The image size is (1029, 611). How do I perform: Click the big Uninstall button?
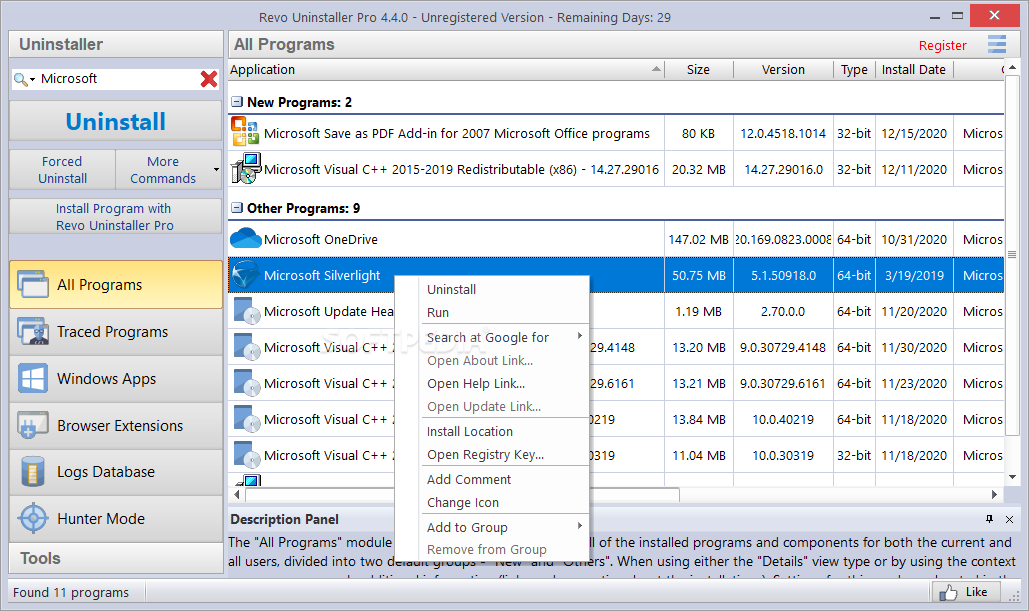(x=116, y=121)
